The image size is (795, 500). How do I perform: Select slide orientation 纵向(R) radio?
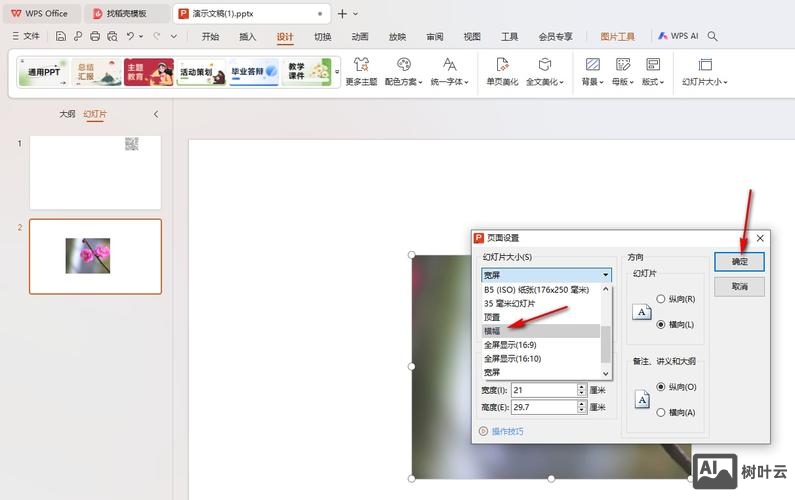click(661, 299)
